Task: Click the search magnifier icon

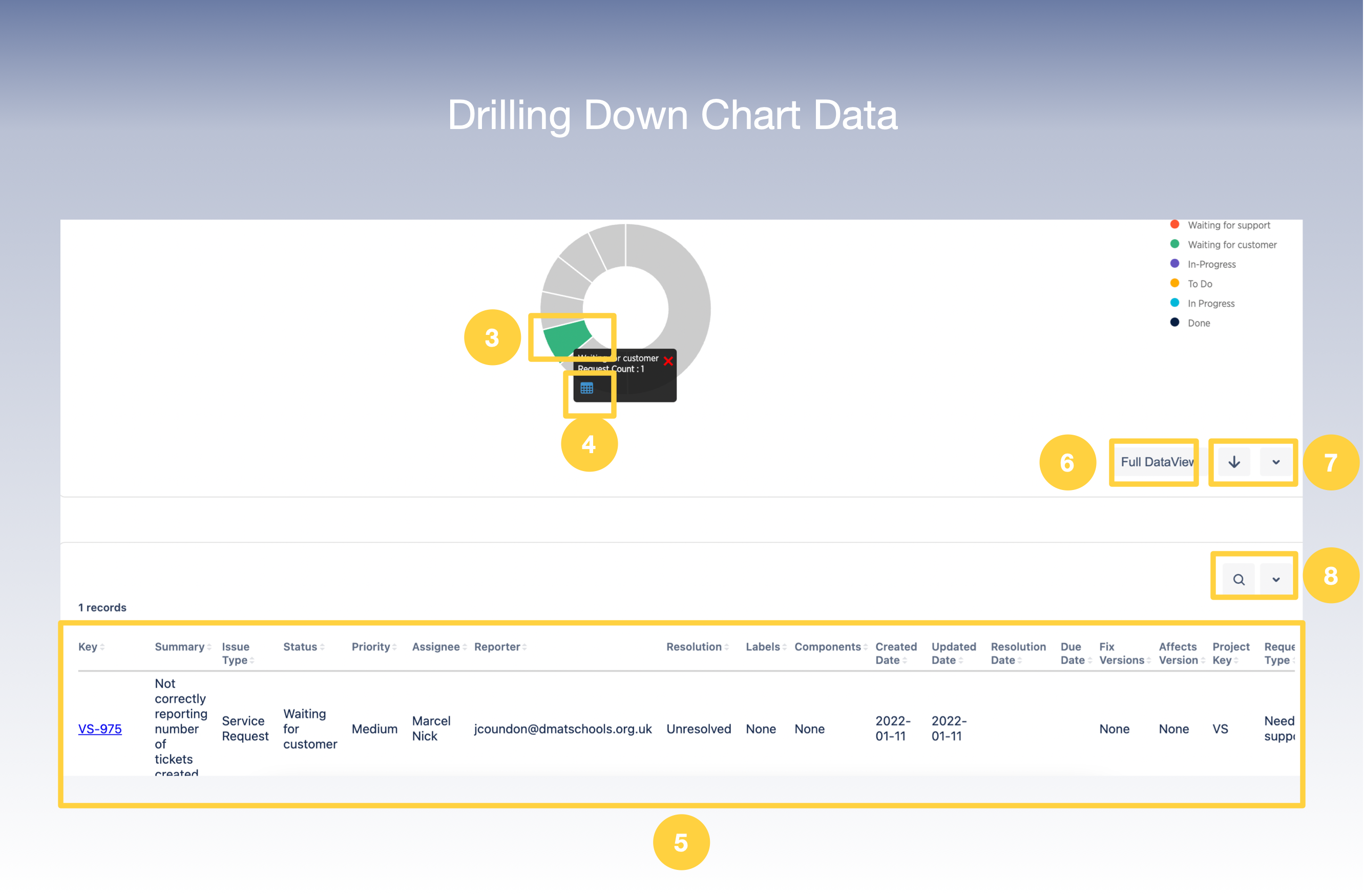Action: (x=1239, y=579)
